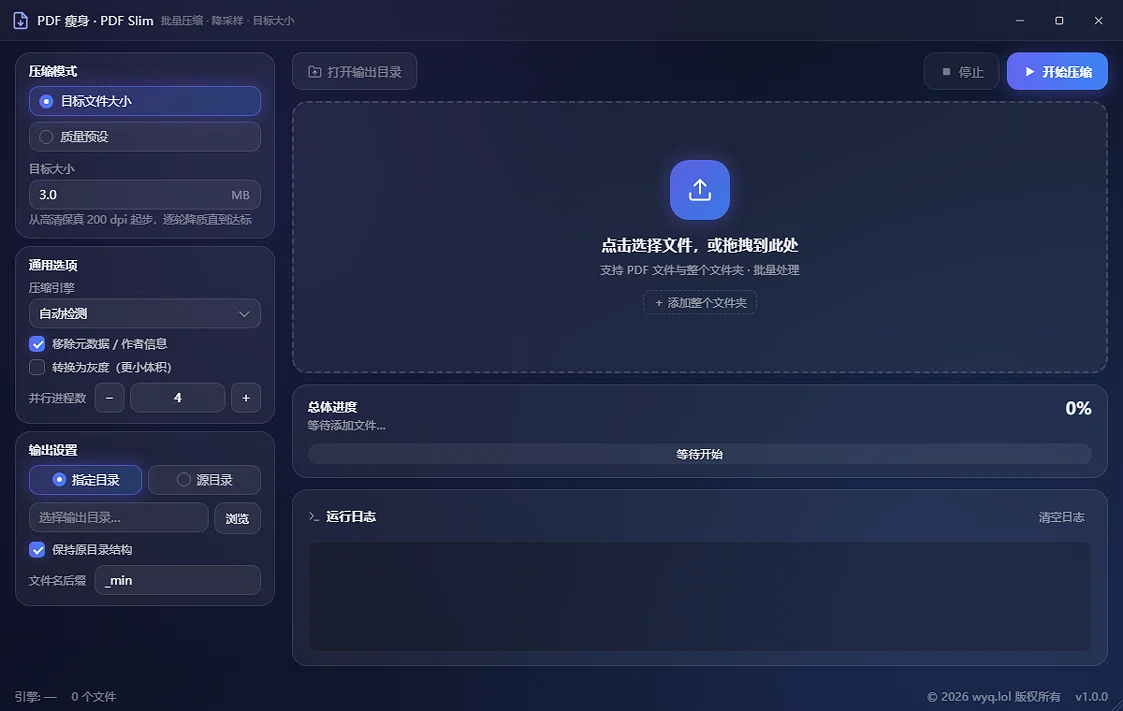Image resolution: width=1123 pixels, height=711 pixels.
Task: Click the MB unit label
Action: pyautogui.click(x=241, y=195)
